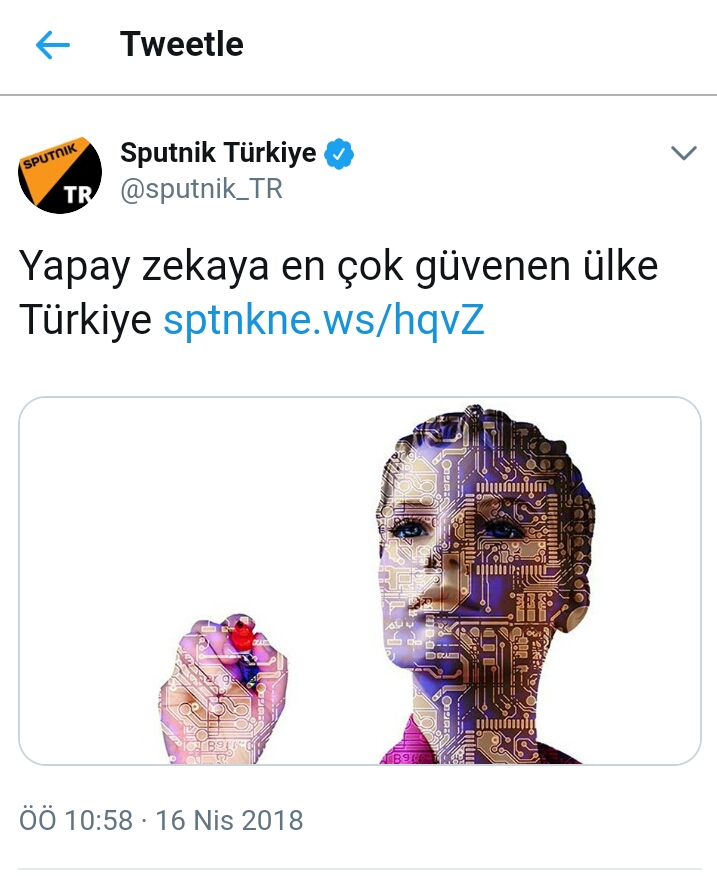Open the sptnkne.ws/hqvZ link
717x876 pixels.
(324, 319)
